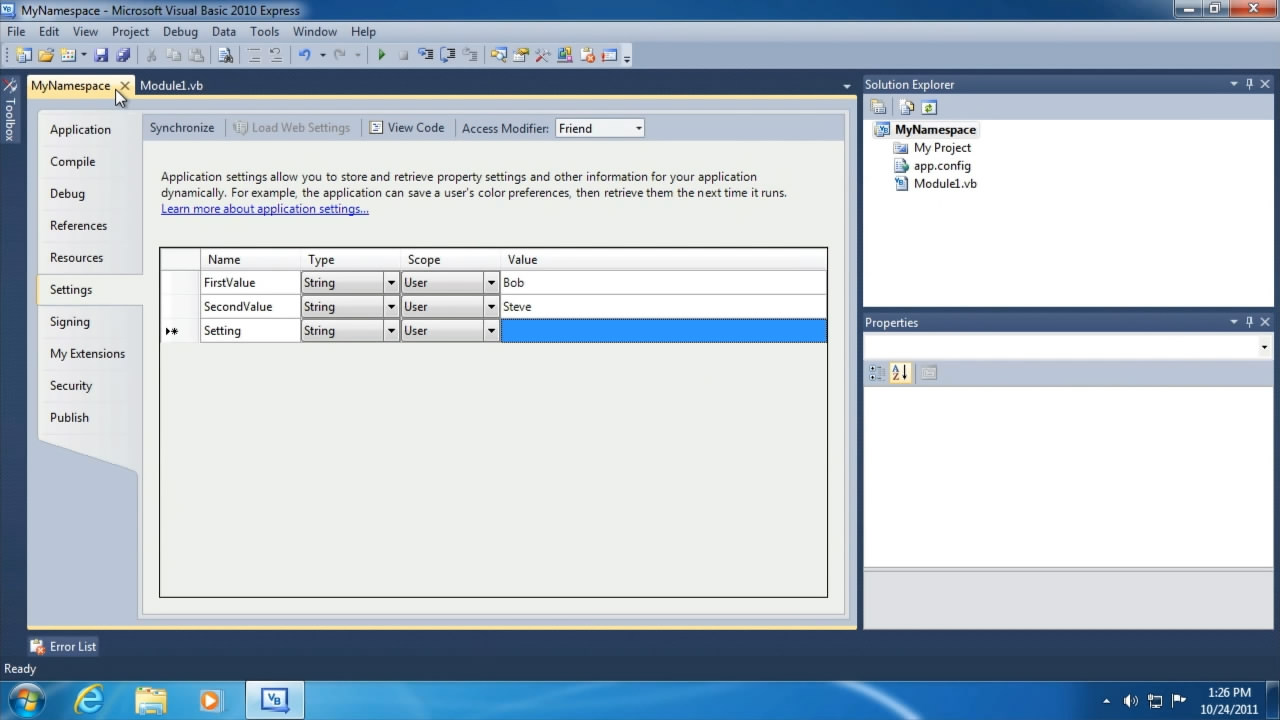The height and width of the screenshot is (720, 1280).
Task: Open the Tools menu
Action: pyautogui.click(x=264, y=32)
